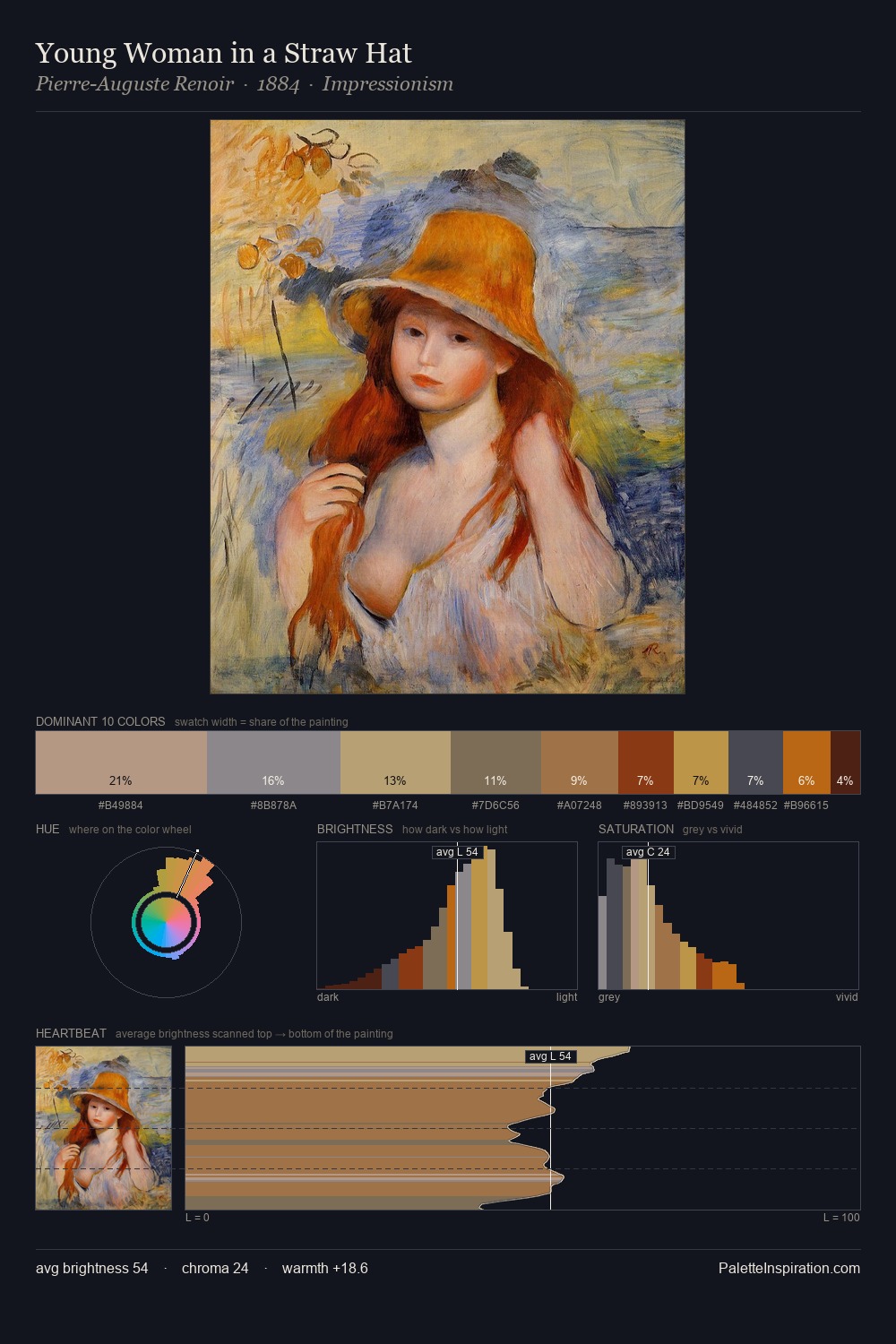Open the PaletteInspiration.com link
Screen dimensions: 896x1344
coord(789,1268)
